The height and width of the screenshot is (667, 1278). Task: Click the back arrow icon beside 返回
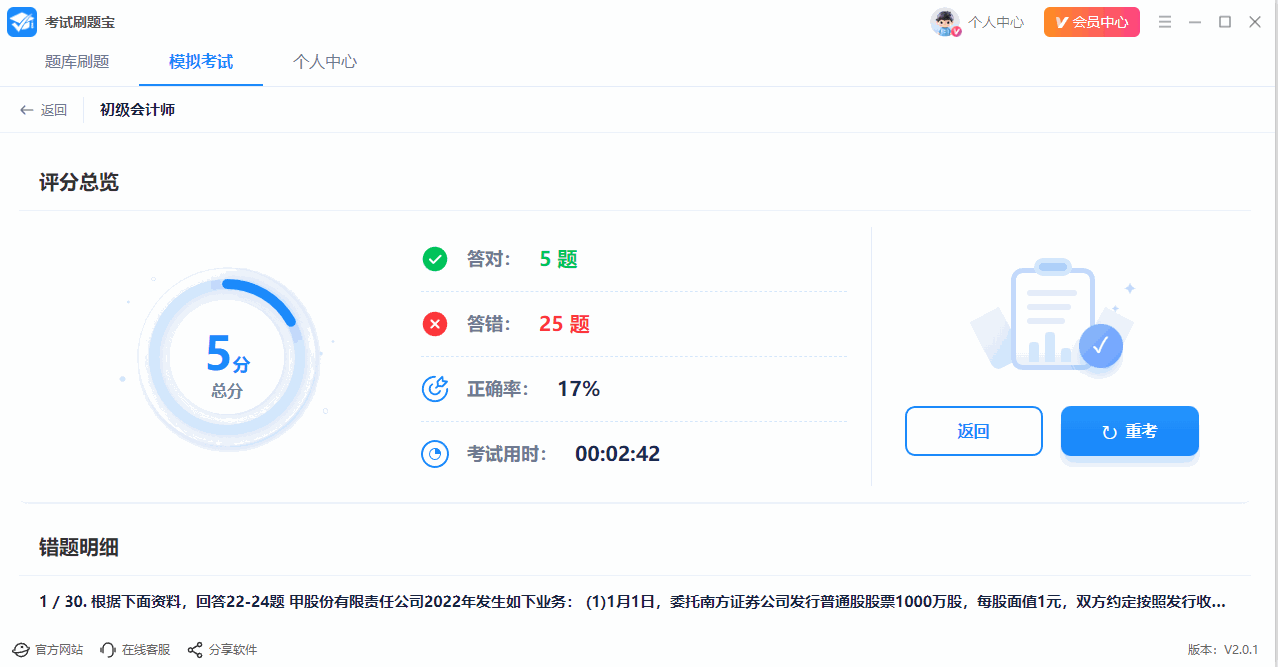point(27,110)
